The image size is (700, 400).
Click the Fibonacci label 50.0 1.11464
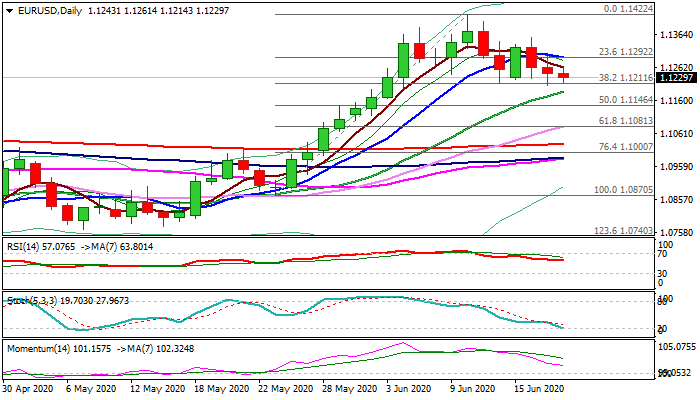(x=626, y=100)
